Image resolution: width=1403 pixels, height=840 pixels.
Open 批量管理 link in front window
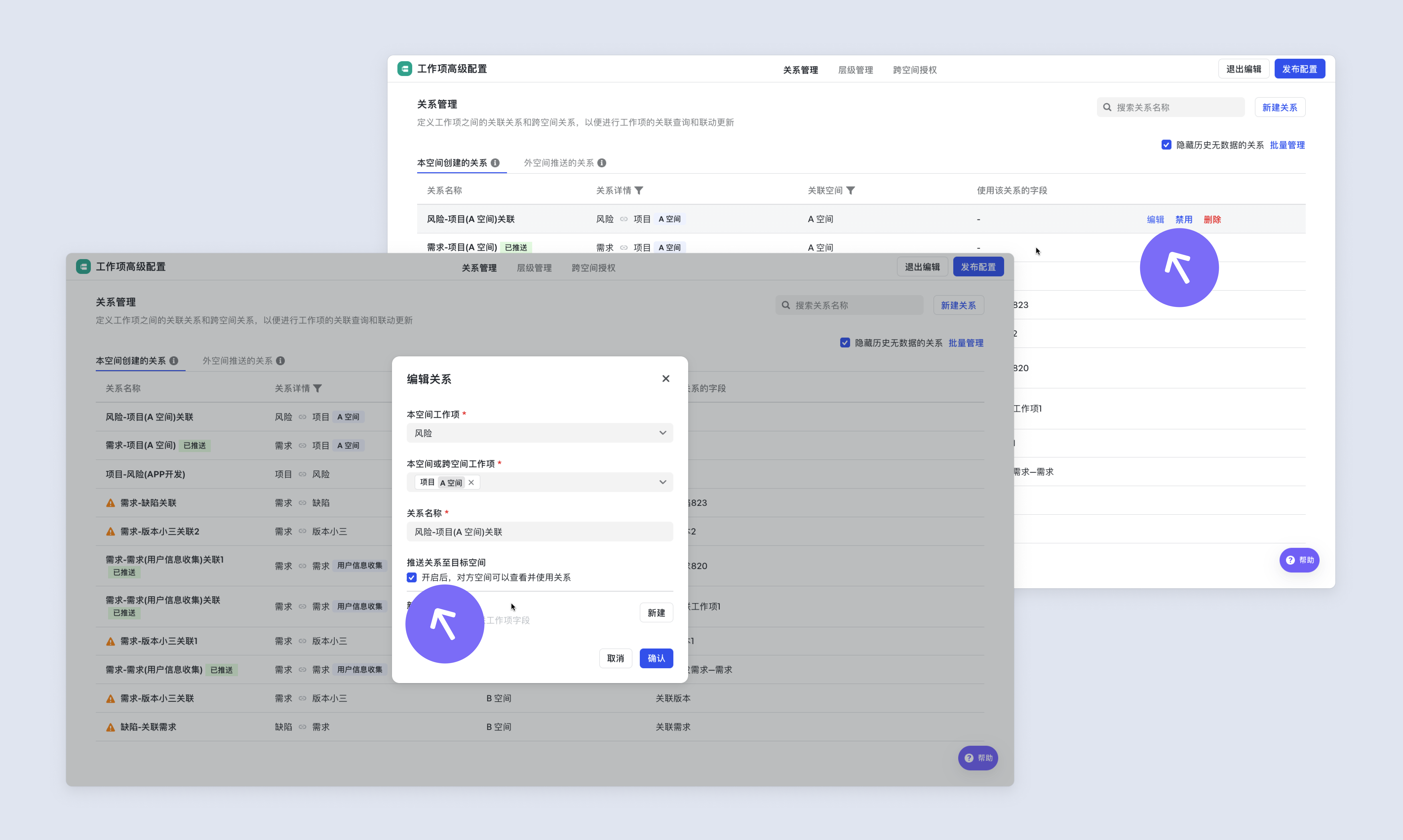(965, 343)
